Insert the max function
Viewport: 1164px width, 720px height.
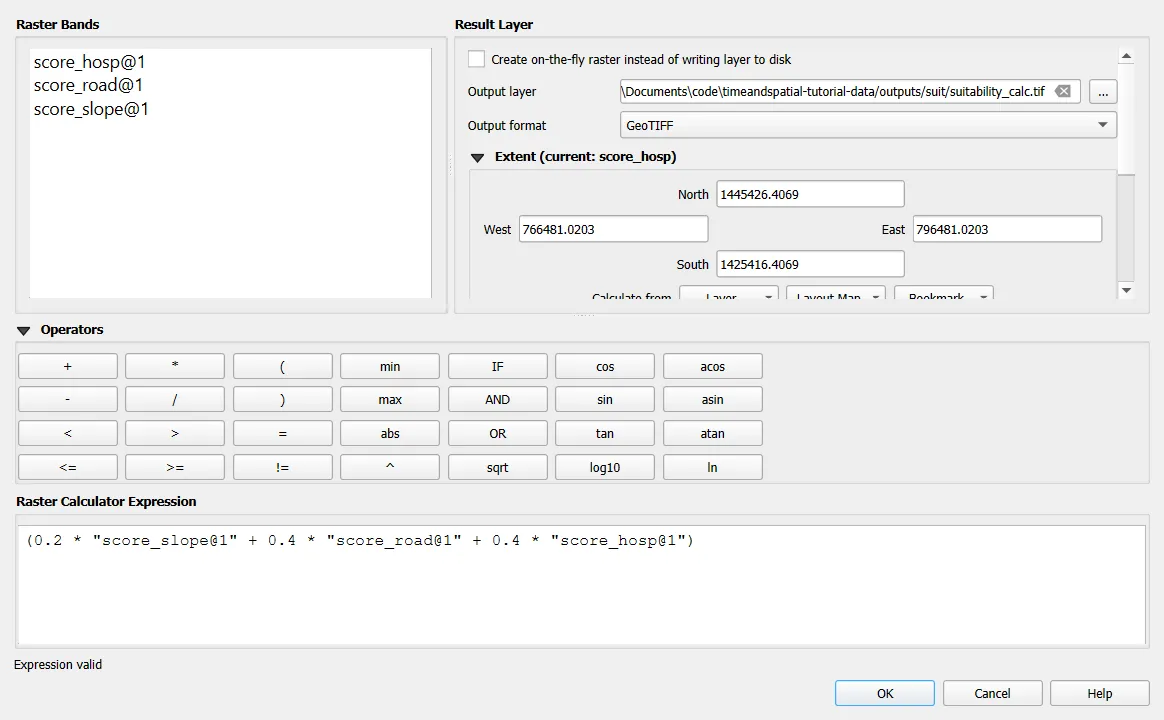(390, 399)
